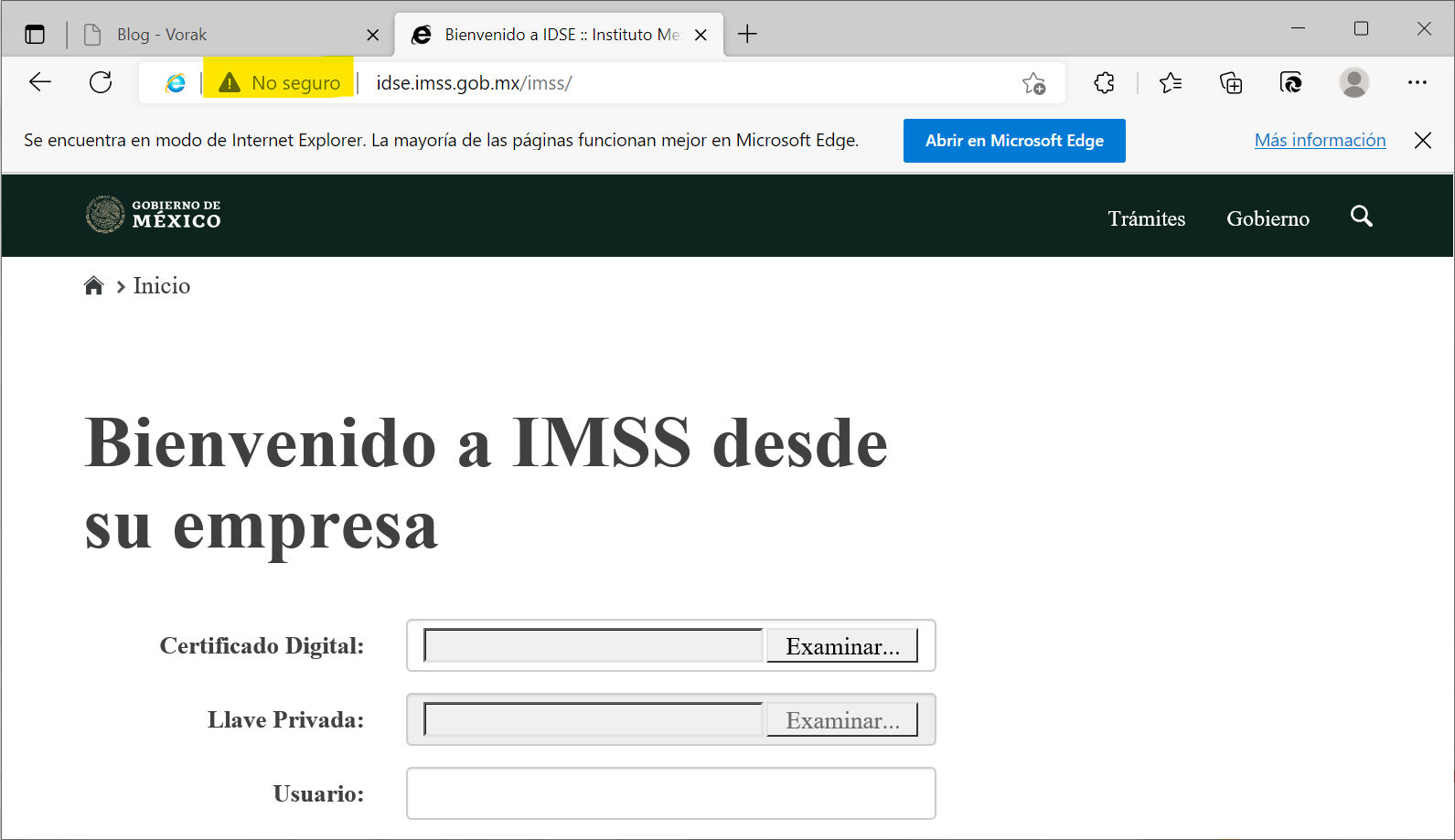Open the Gobierno menu item
Screen dimensions: 1455x840
(1268, 218)
